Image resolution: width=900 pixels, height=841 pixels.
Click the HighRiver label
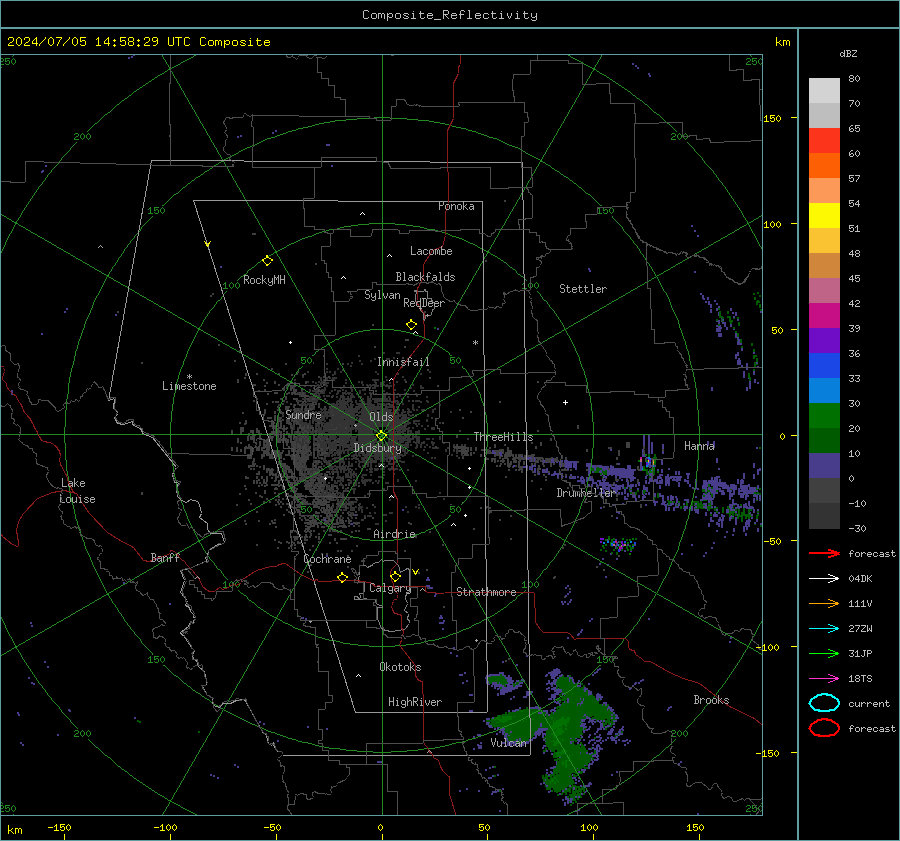click(415, 702)
